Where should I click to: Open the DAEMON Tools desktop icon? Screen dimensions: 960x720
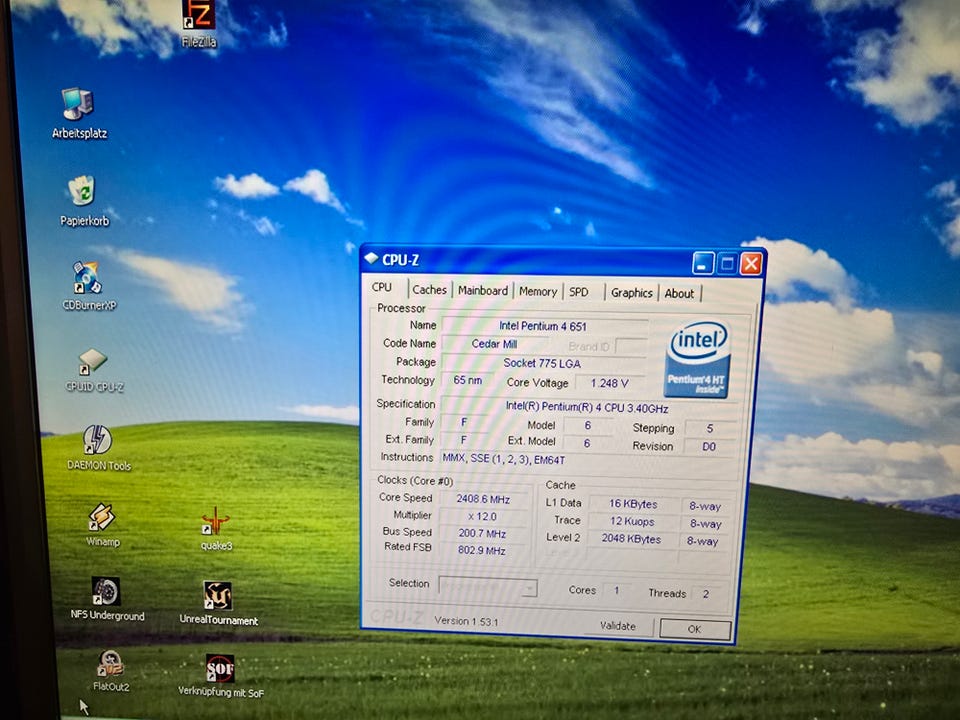(x=99, y=448)
